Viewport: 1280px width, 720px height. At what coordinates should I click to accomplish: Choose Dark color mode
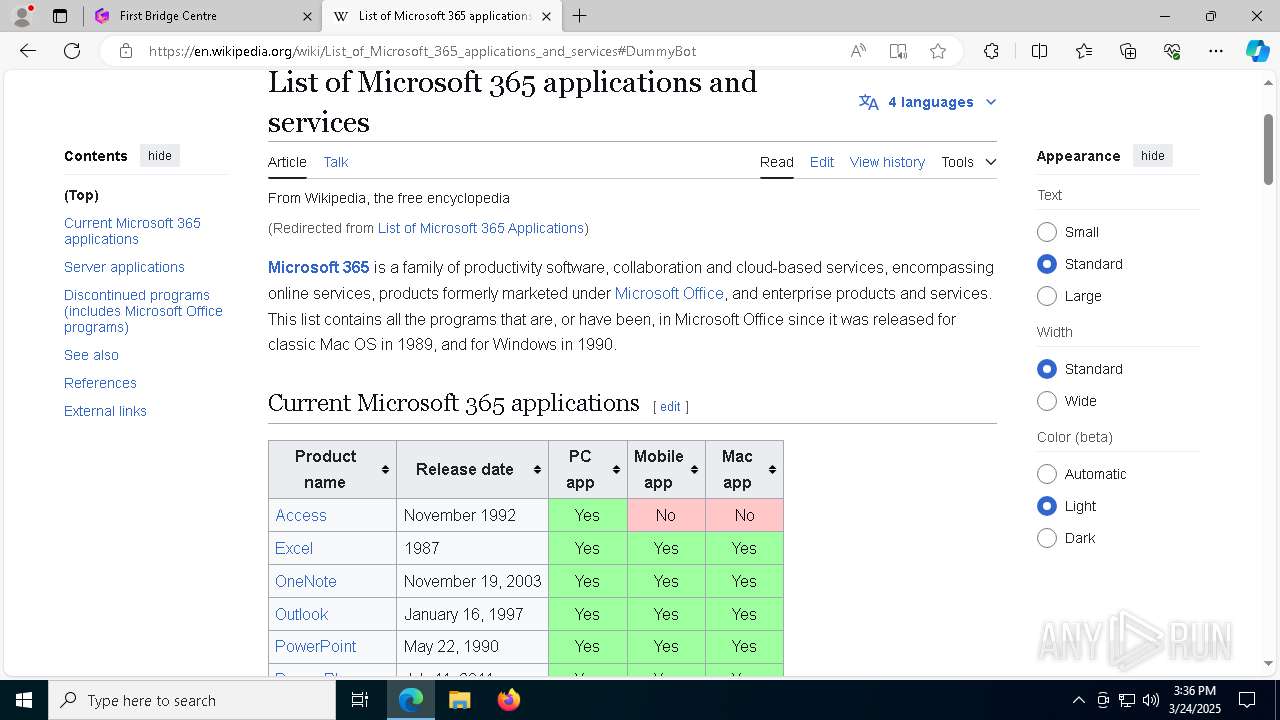1047,538
